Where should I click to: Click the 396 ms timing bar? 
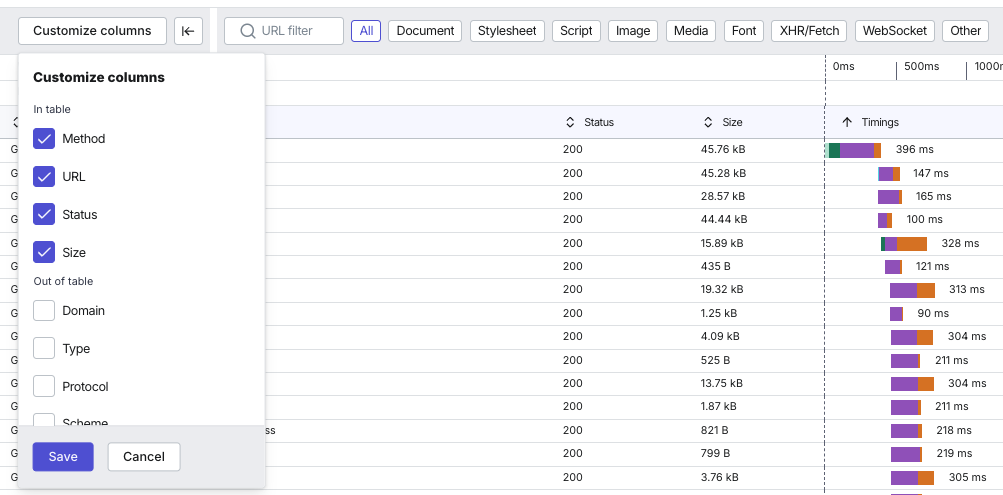tap(853, 150)
